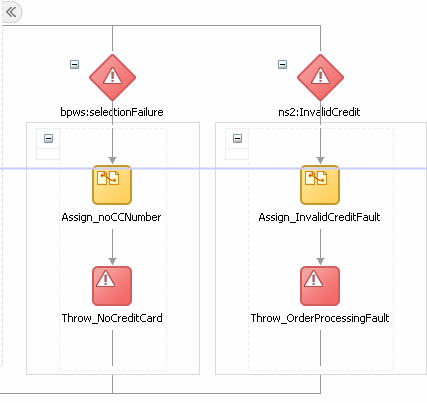427x403 pixels.
Task: Select the ns2:InvalidCredit catch diamond icon
Action: pos(320,77)
